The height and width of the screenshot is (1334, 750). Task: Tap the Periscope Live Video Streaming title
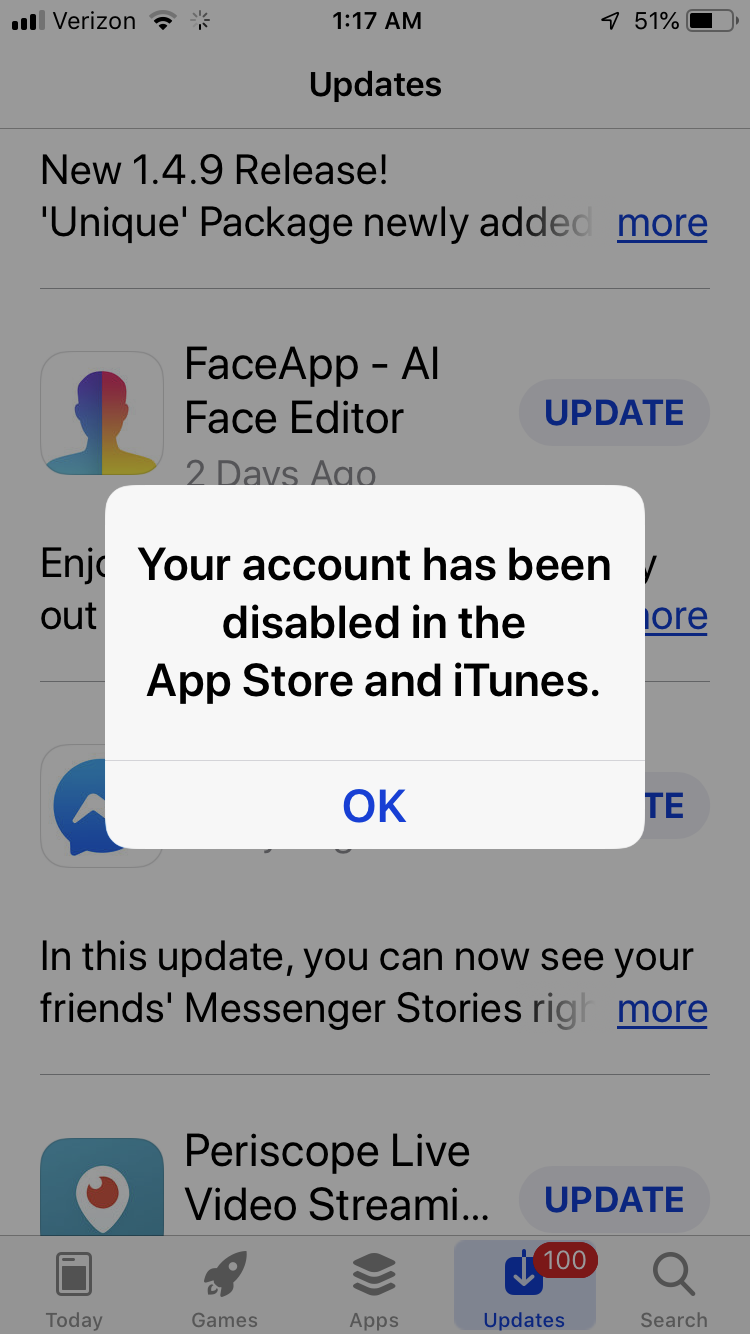pyautogui.click(x=337, y=1178)
